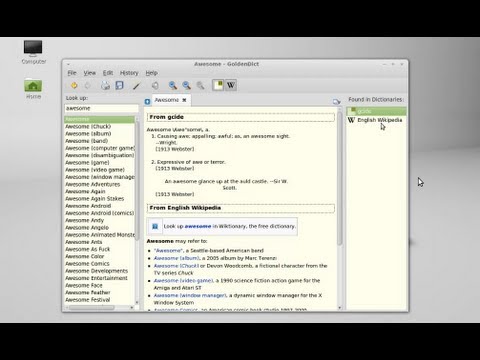Go back with the Back arrow icon
The height and width of the screenshot is (360, 480).
[74, 86]
